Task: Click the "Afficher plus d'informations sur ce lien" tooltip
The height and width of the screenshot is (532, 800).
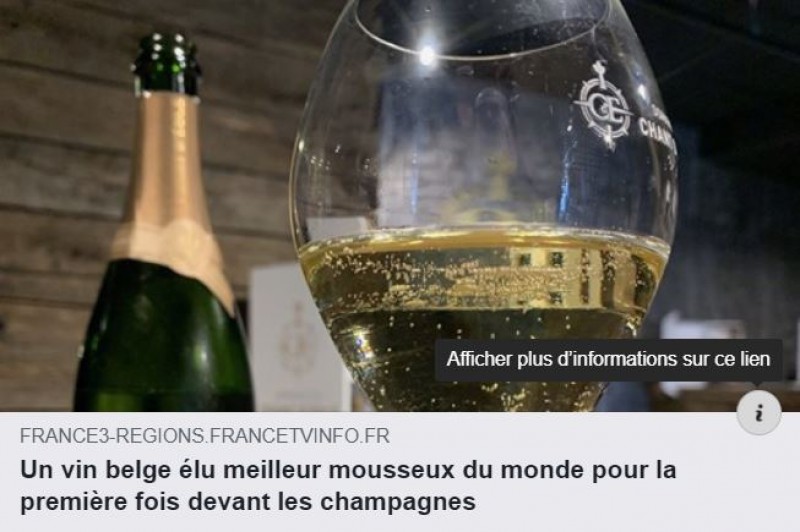Action: pyautogui.click(x=608, y=360)
